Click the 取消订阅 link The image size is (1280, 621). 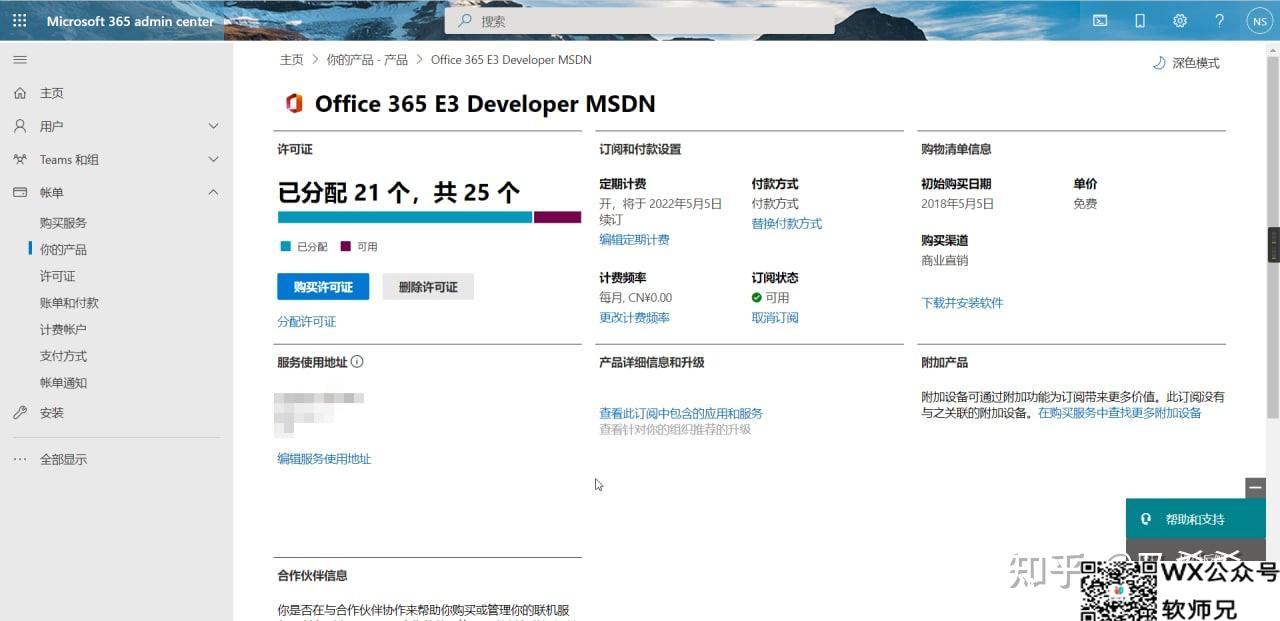[x=775, y=318]
